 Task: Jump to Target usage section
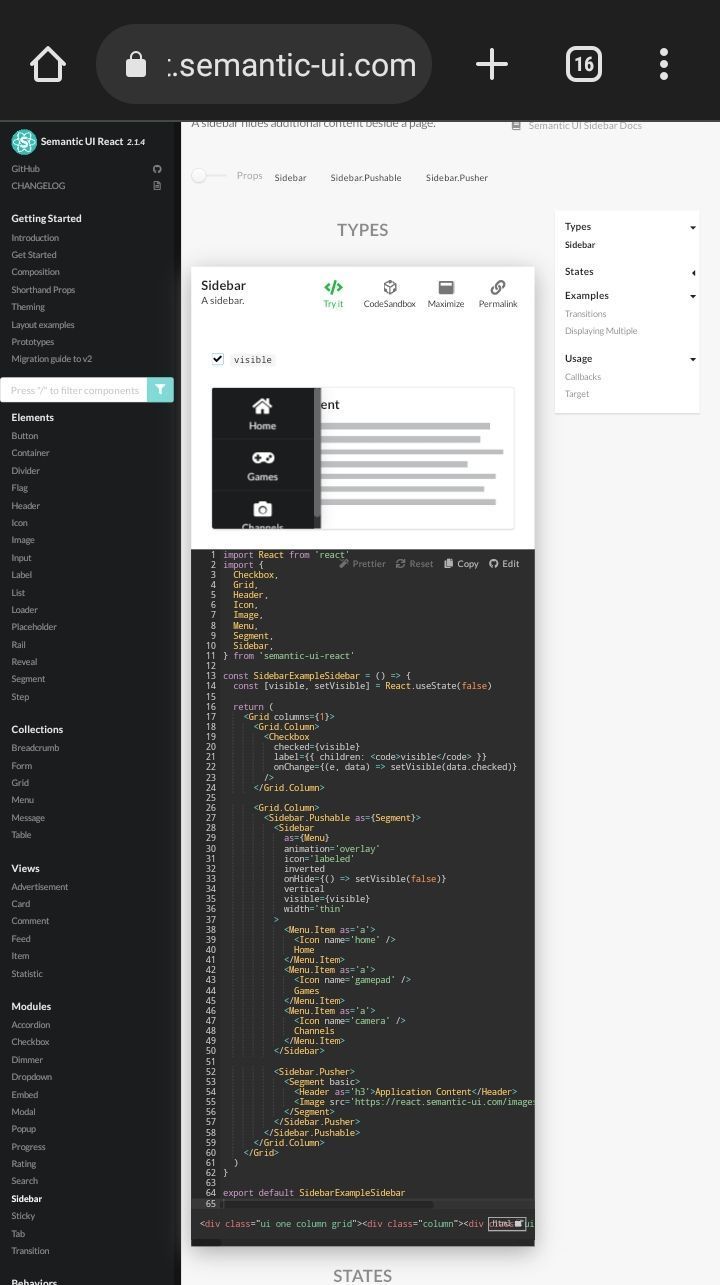point(577,394)
